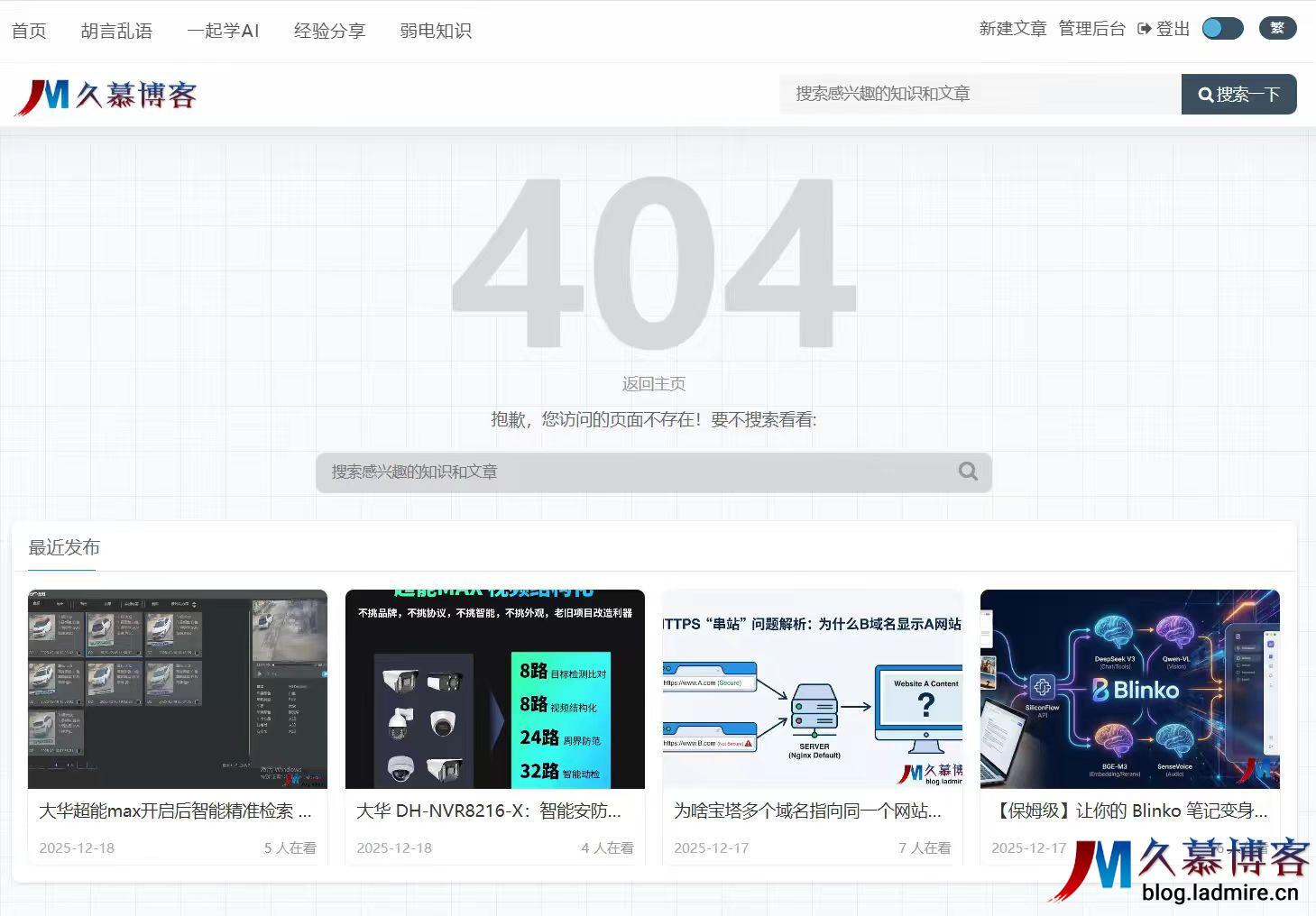Open the 弱电知识 section
This screenshot has width=1316, height=916.
tap(434, 31)
